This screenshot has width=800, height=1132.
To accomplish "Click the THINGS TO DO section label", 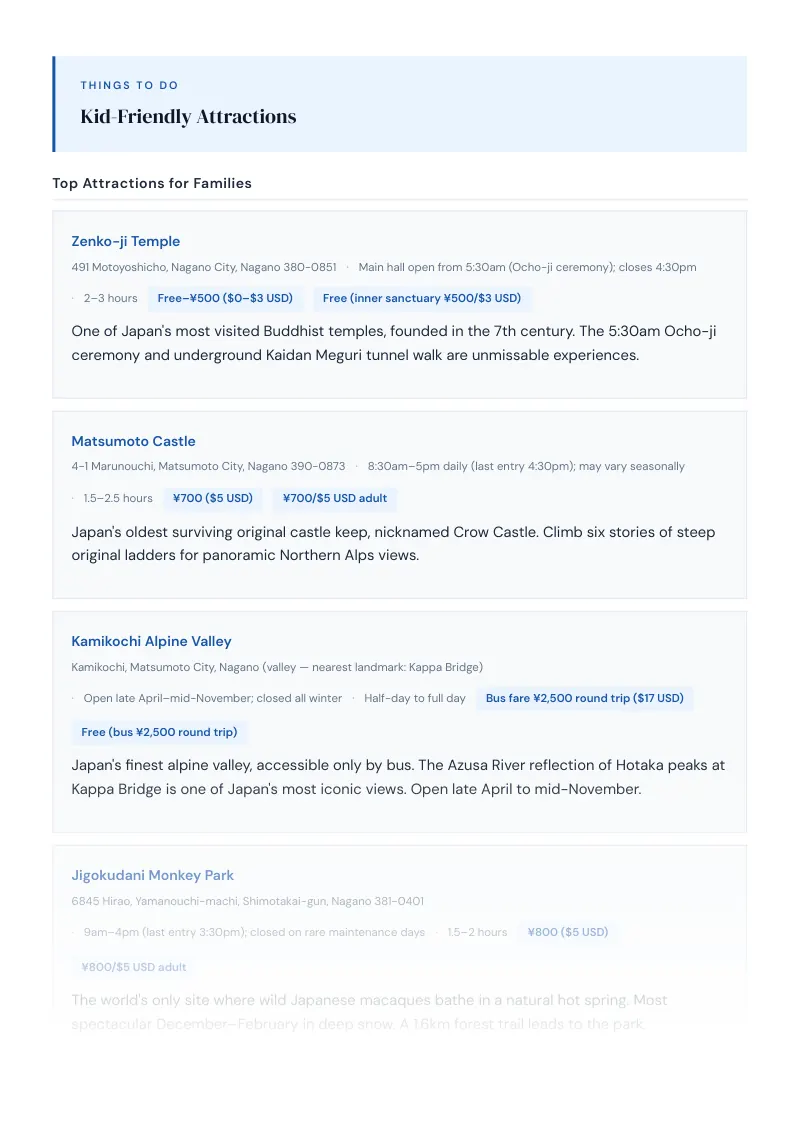I will (129, 85).
